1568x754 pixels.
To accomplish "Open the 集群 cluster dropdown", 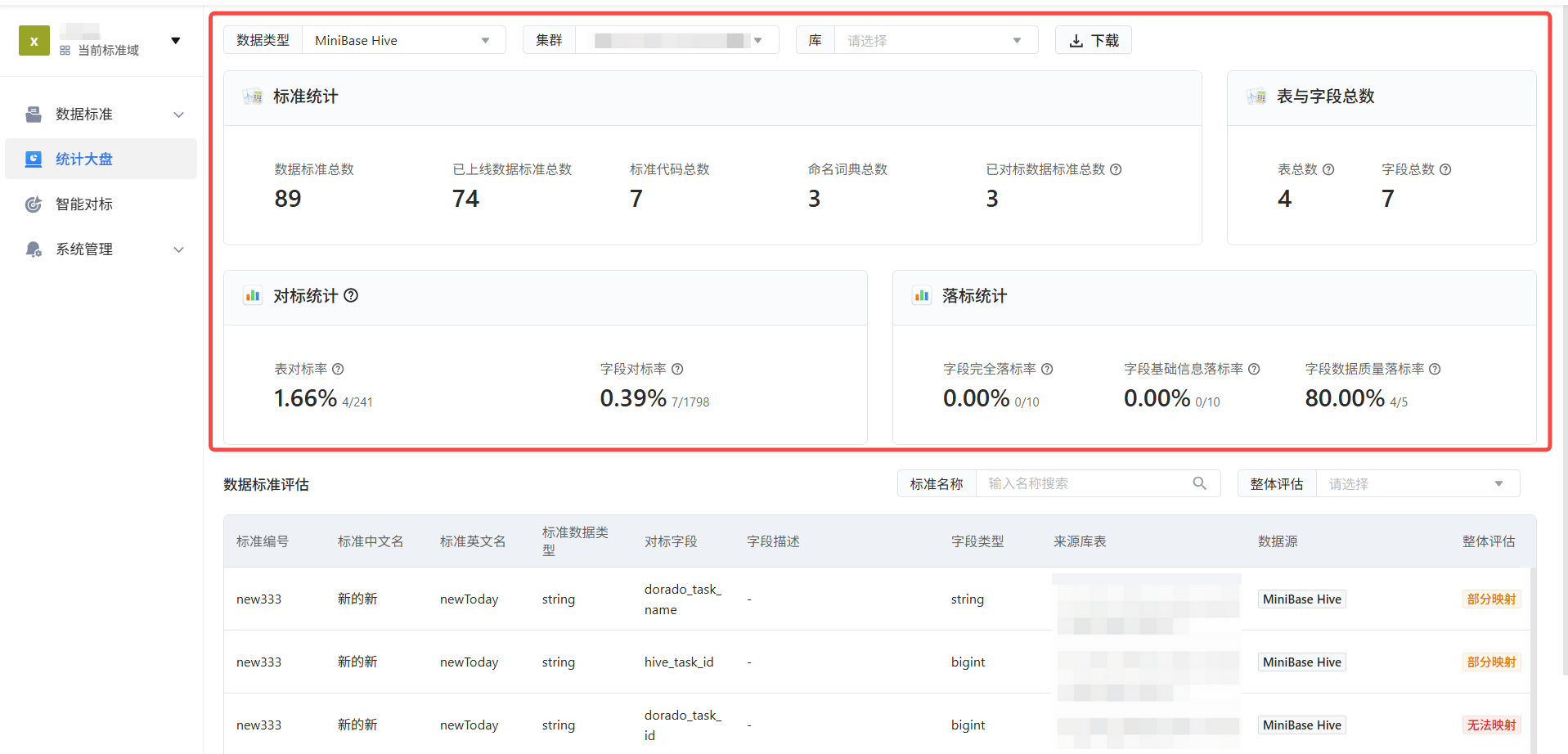I will tap(676, 40).
